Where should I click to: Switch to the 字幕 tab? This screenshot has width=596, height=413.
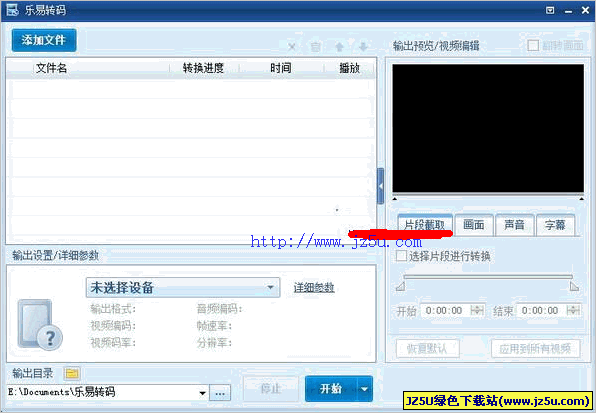click(x=555, y=225)
